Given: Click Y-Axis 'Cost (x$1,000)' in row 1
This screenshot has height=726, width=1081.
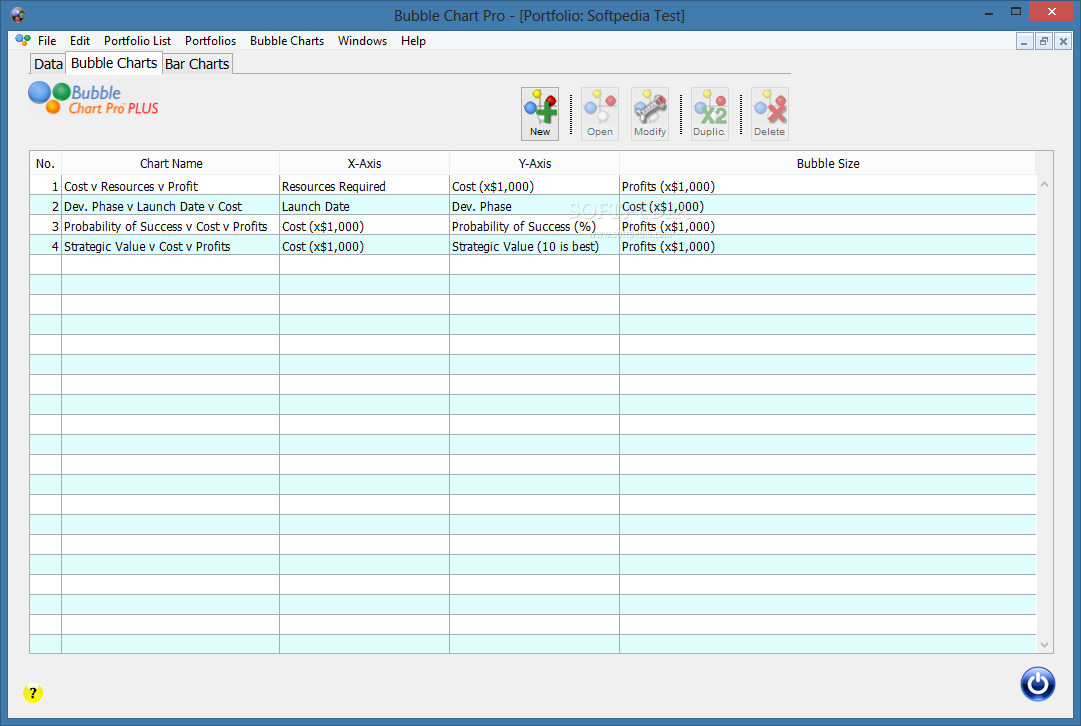Looking at the screenshot, I should (534, 186).
